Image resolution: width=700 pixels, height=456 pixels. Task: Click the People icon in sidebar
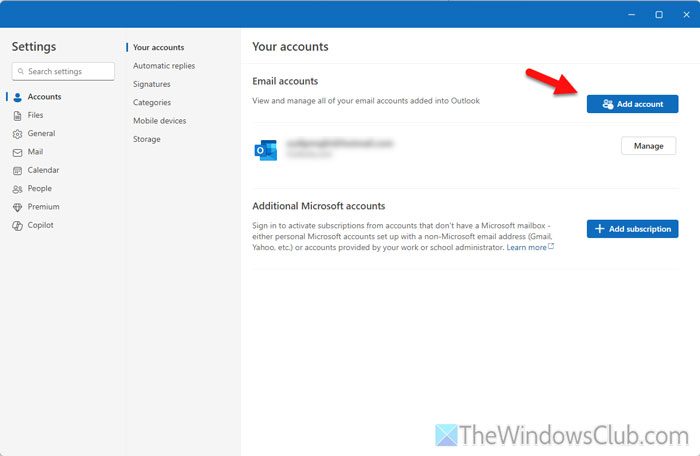click(17, 189)
